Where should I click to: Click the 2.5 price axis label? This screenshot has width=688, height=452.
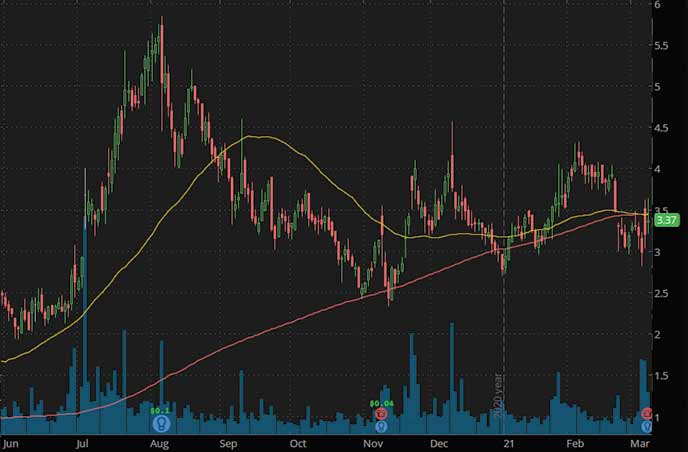click(x=661, y=293)
